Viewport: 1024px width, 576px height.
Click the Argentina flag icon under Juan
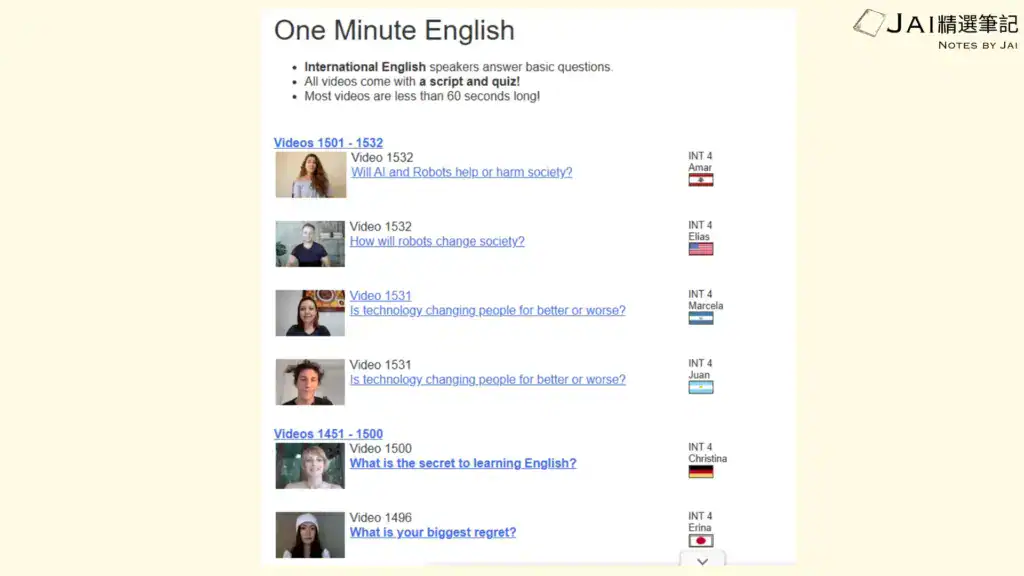pyautogui.click(x=700, y=387)
